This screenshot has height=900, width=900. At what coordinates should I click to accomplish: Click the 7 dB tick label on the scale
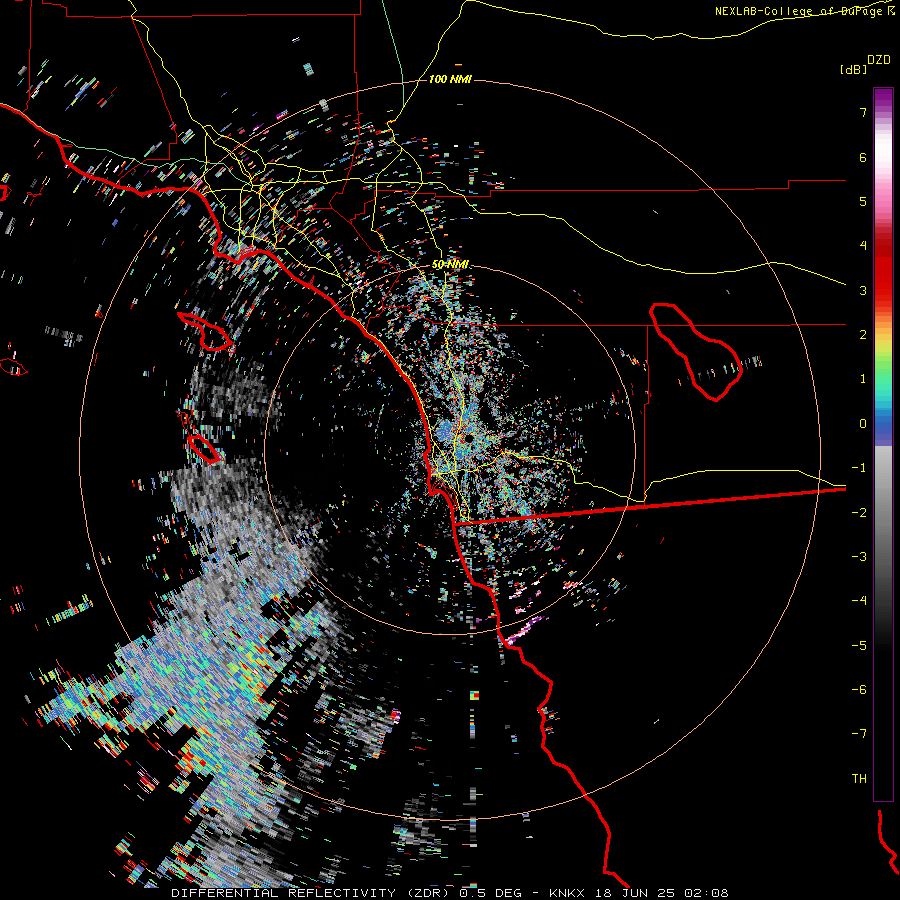pos(863,112)
